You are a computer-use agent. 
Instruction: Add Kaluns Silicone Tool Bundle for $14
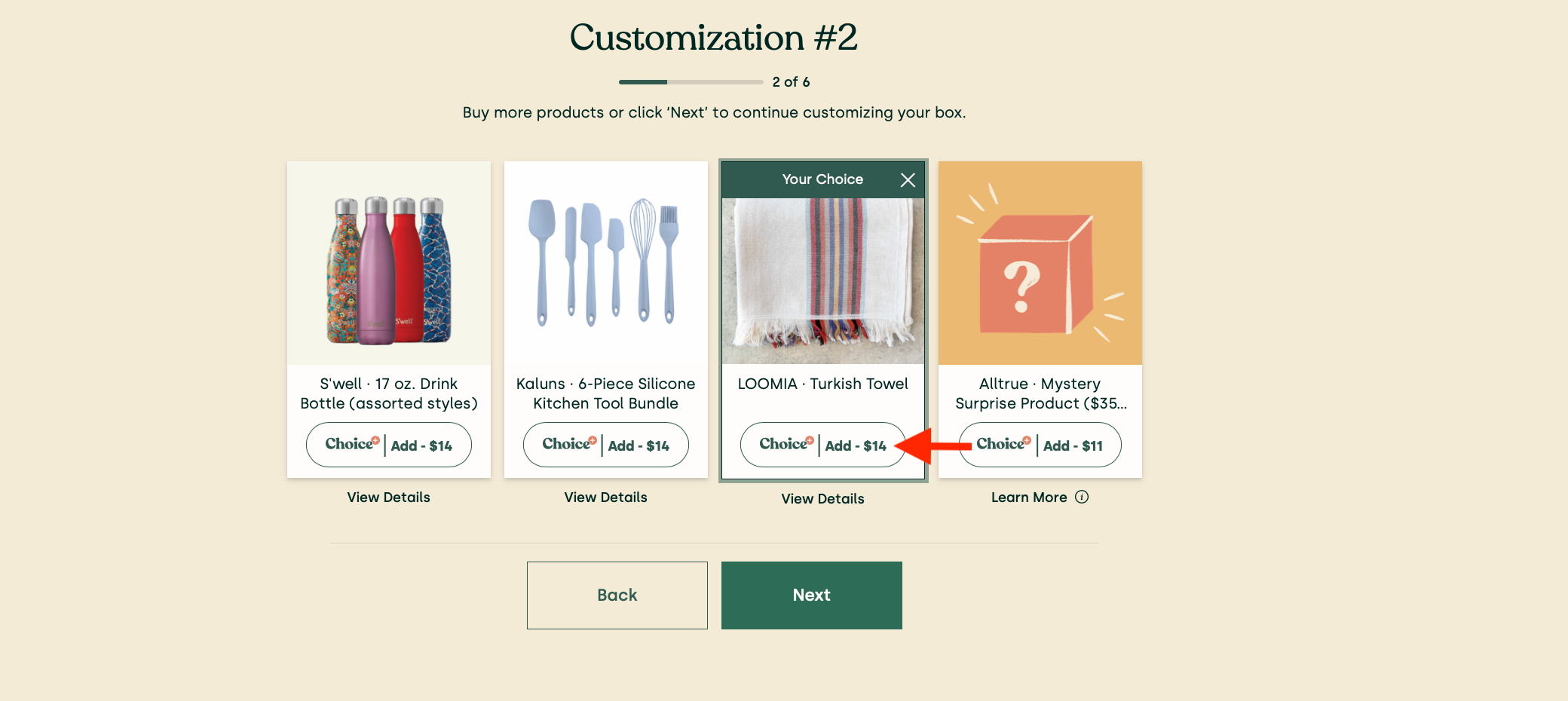click(x=639, y=446)
